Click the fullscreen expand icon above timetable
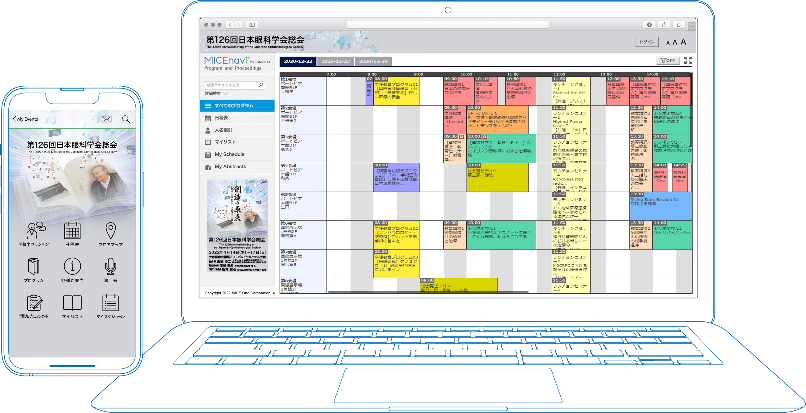Image resolution: width=806 pixels, height=413 pixels. pos(688,61)
